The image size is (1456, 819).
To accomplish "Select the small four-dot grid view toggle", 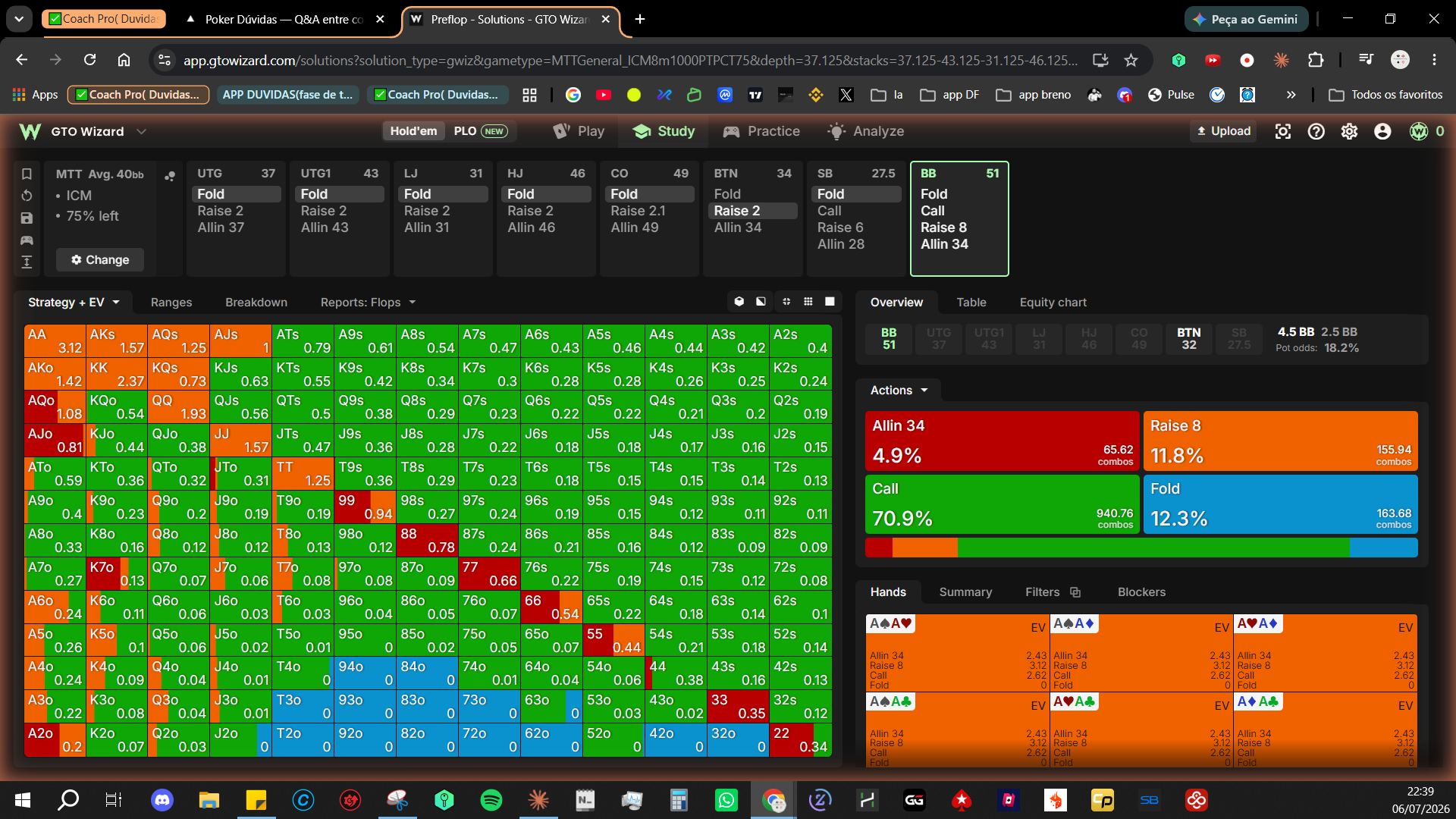I will click(x=786, y=302).
